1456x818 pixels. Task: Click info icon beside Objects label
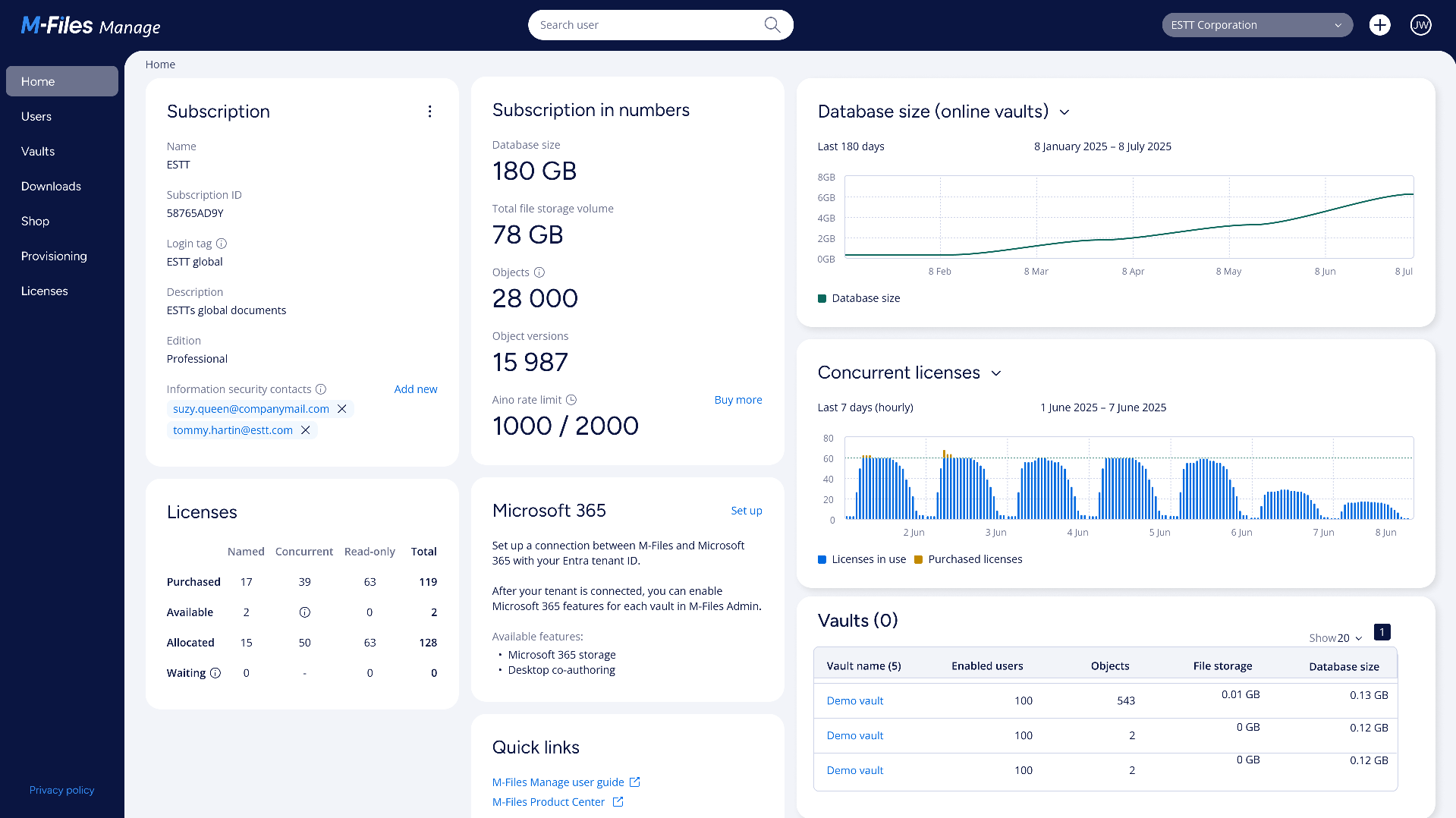click(x=539, y=272)
